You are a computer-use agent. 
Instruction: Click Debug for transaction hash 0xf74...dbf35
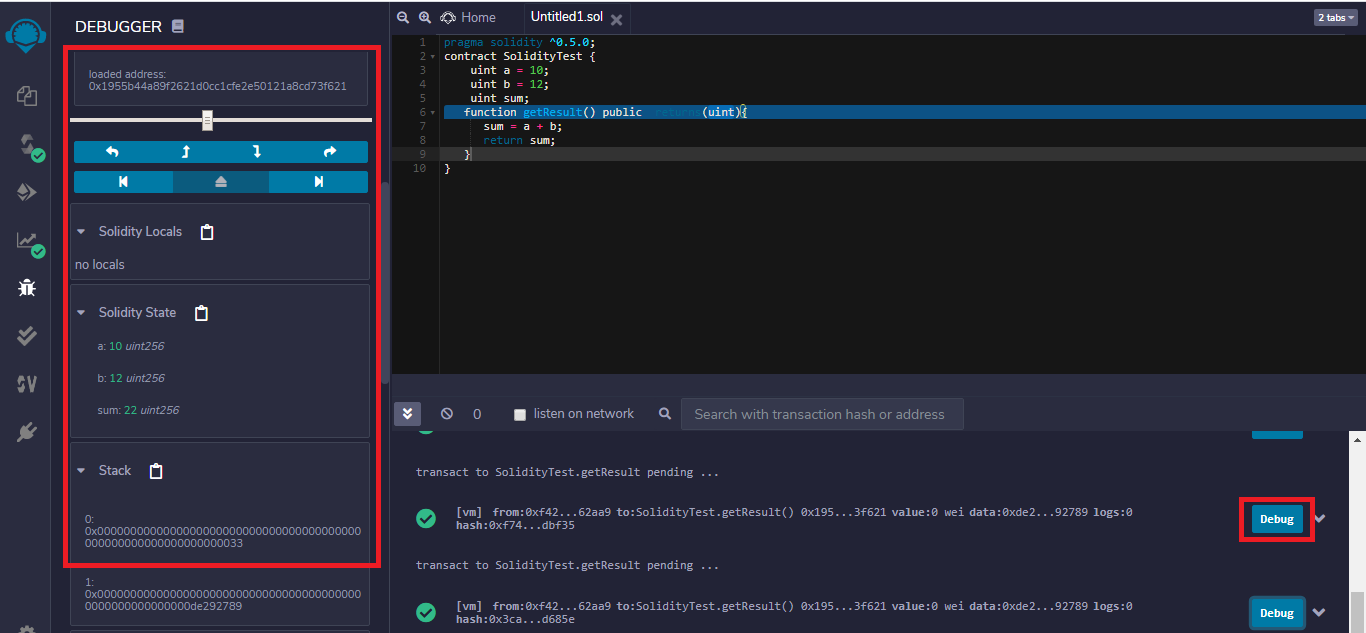1276,519
